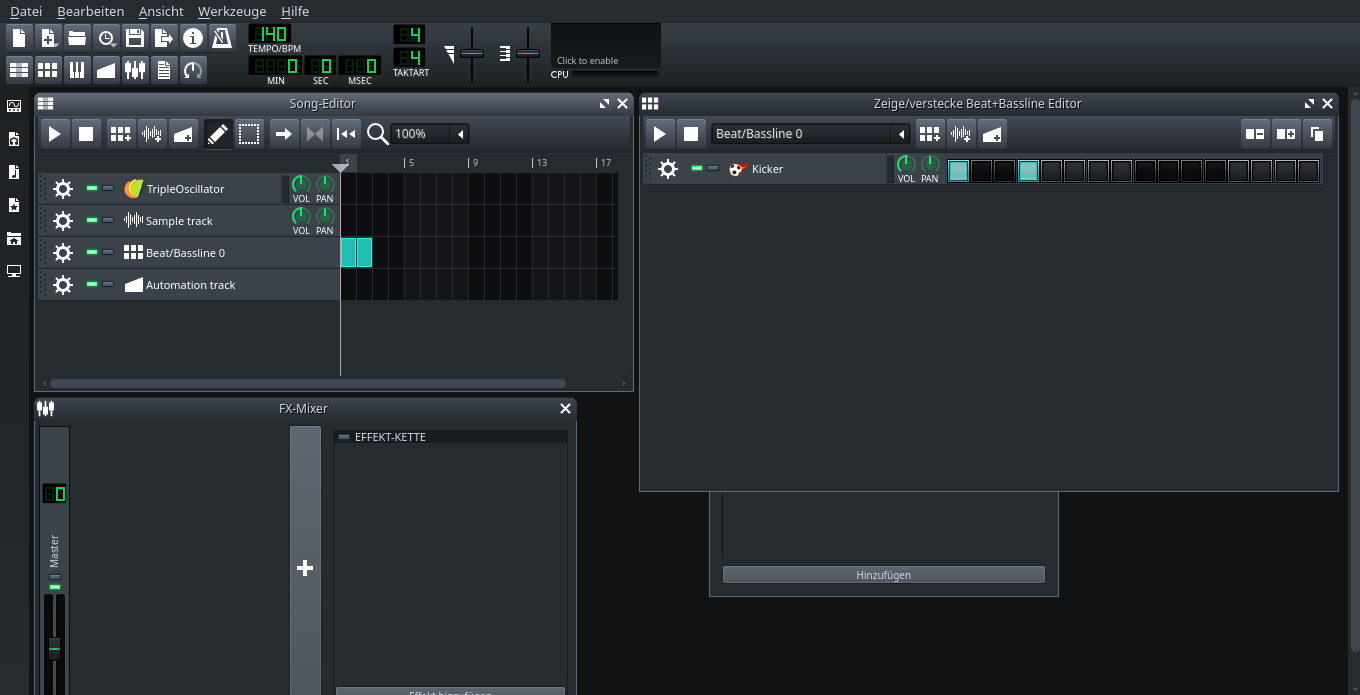Image resolution: width=1360 pixels, height=695 pixels.
Task: Adjust the Master volume fader in the FX-Mixer
Action: tap(55, 648)
